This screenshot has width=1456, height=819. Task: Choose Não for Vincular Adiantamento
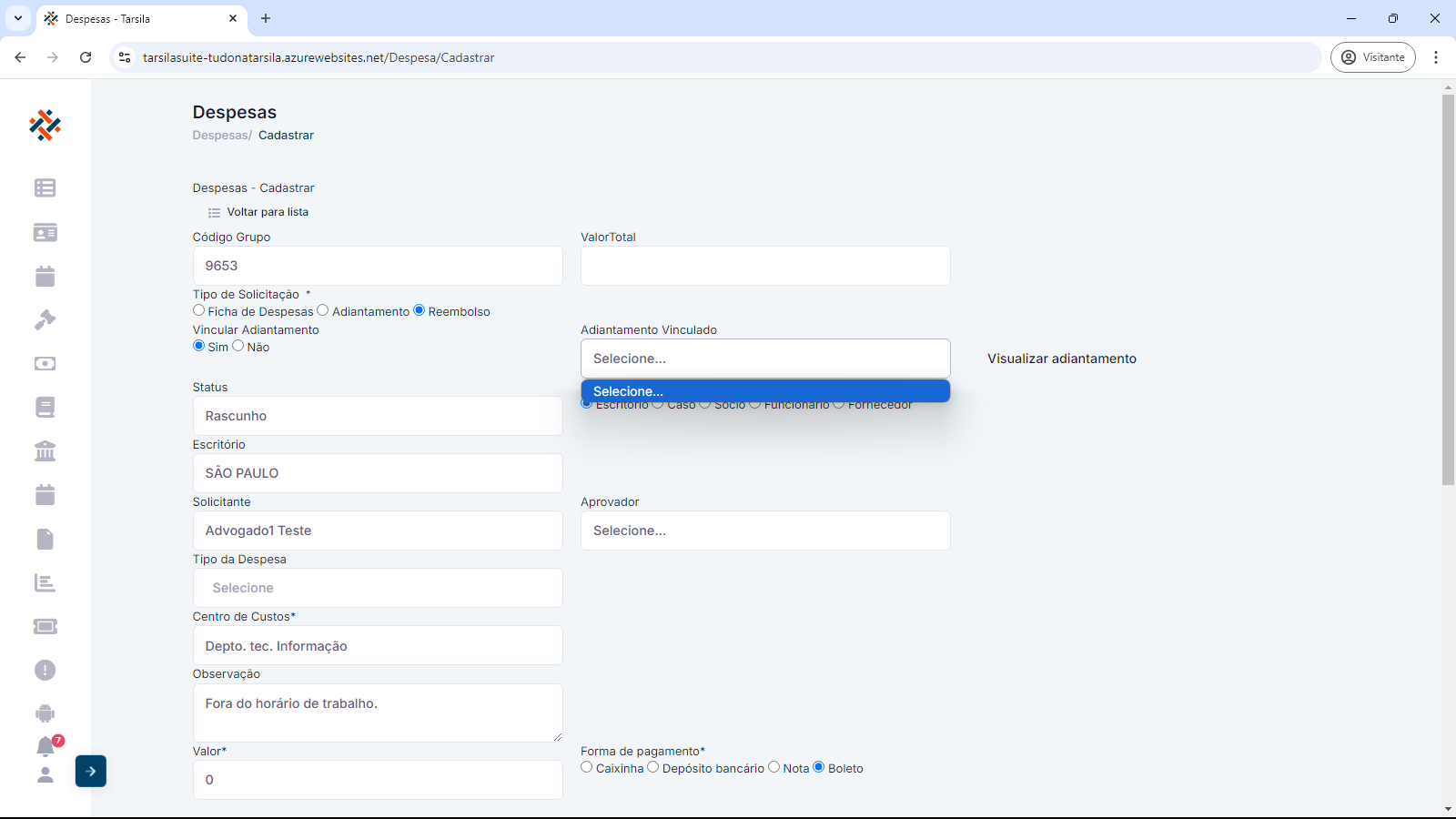(238, 346)
